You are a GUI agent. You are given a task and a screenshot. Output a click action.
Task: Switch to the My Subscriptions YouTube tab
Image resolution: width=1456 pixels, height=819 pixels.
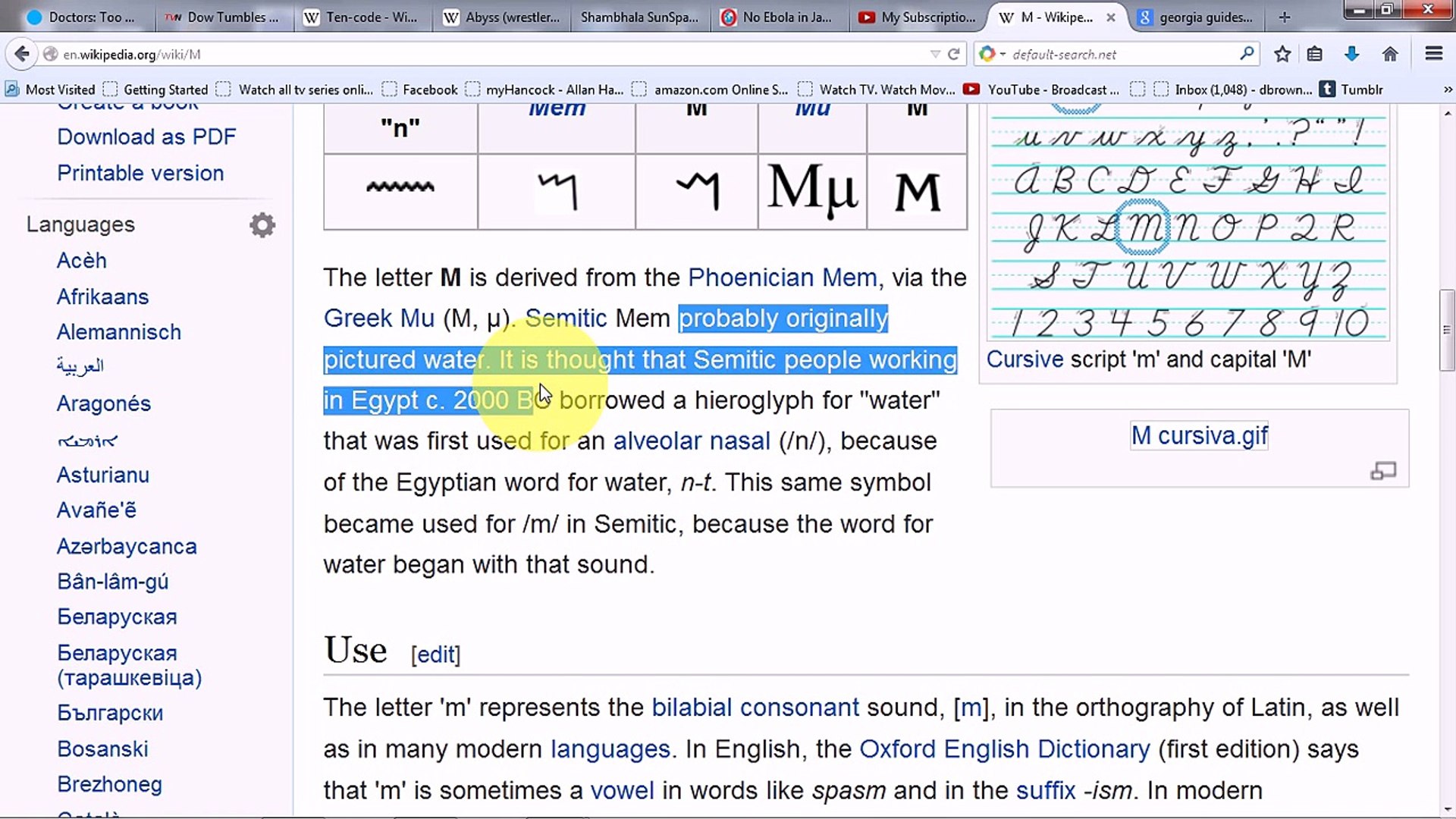pyautogui.click(x=918, y=17)
